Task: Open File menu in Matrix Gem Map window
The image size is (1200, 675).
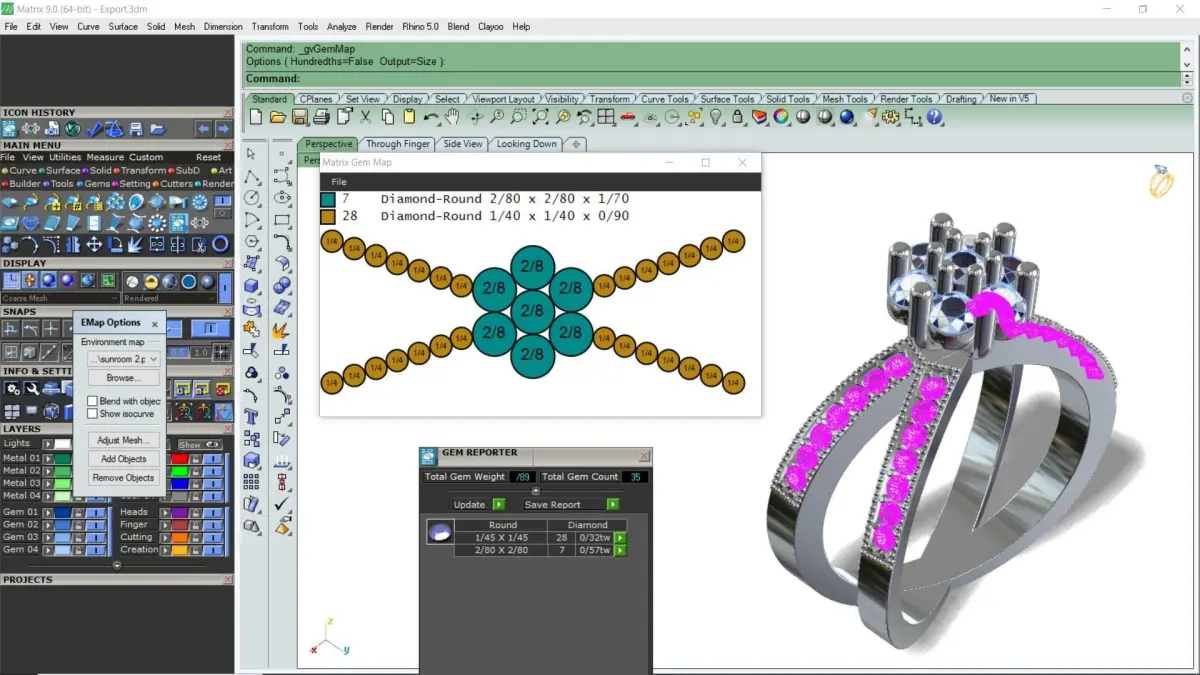Action: point(339,182)
